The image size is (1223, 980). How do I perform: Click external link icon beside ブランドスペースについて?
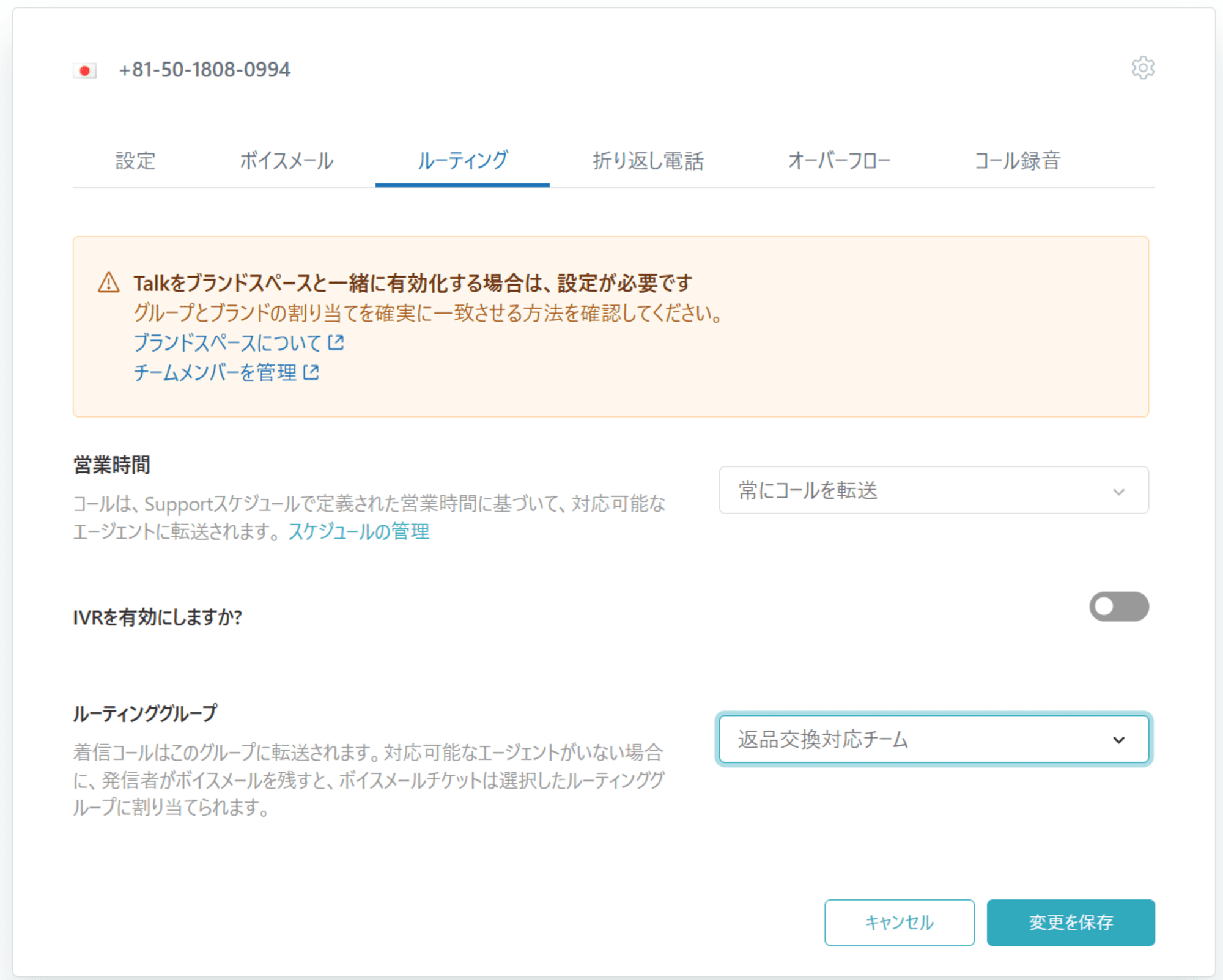click(x=336, y=342)
